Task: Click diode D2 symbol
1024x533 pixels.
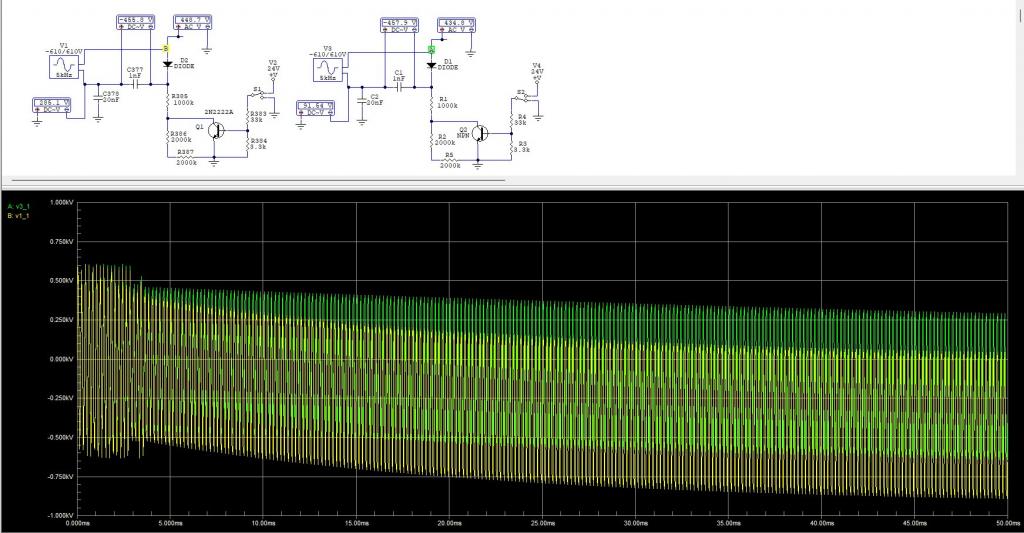Action: point(167,64)
